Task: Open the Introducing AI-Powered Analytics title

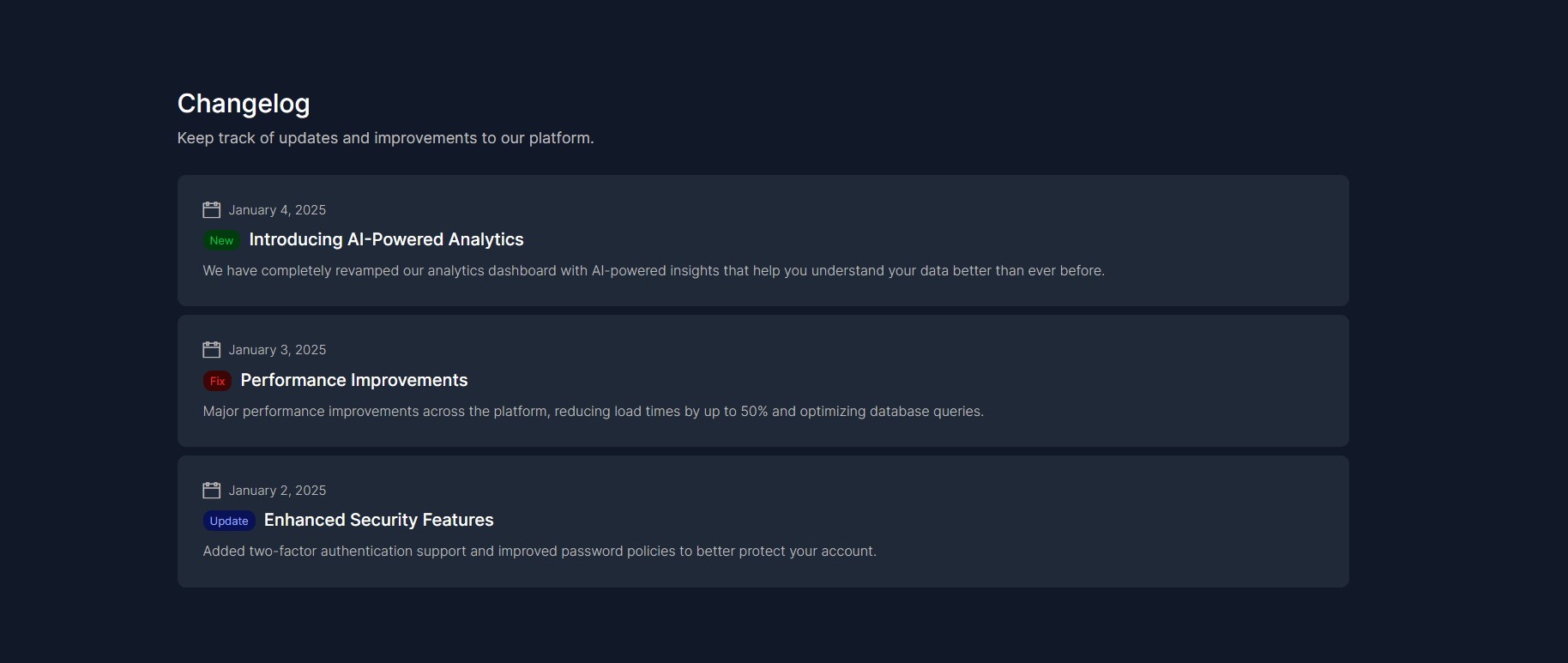Action: tap(386, 240)
